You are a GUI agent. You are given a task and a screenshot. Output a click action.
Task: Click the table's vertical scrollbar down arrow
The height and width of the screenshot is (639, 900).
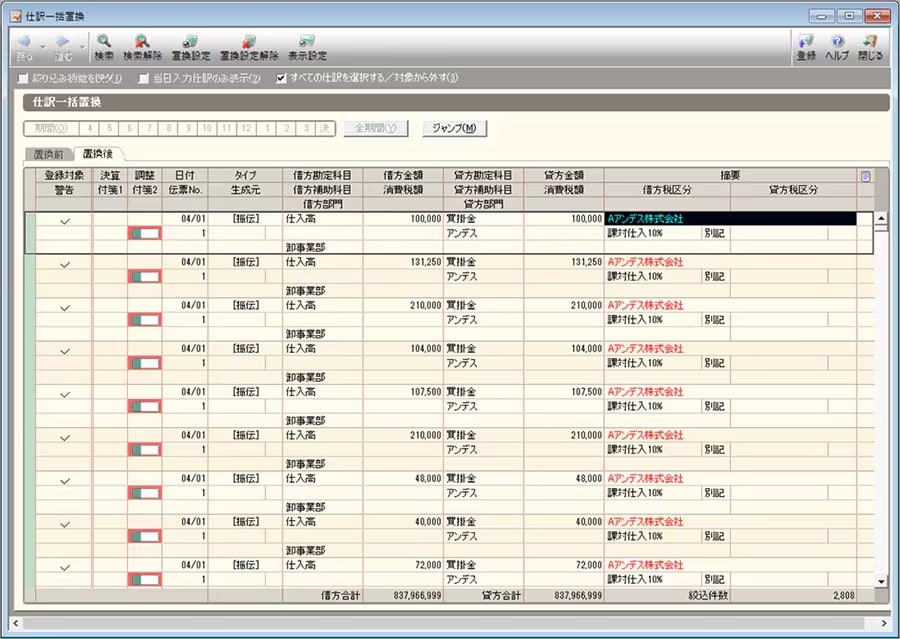pos(881,581)
